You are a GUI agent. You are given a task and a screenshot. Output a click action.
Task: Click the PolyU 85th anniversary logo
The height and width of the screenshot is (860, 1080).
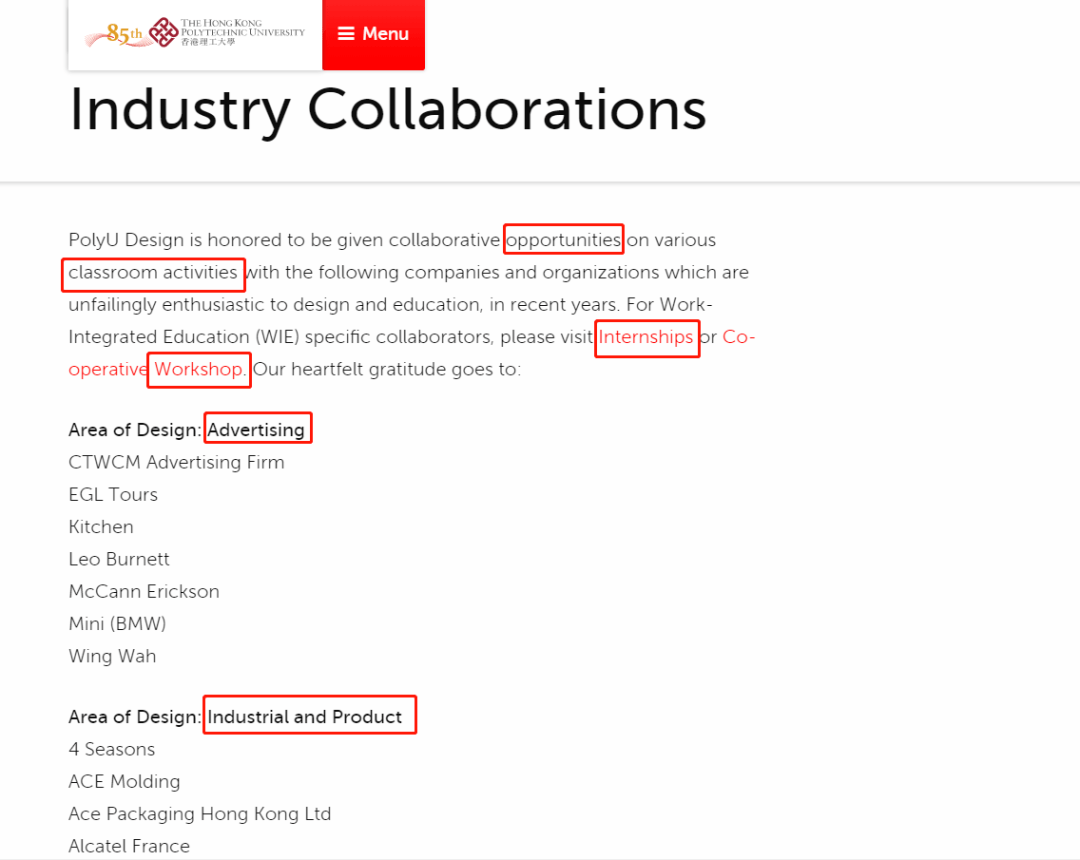[x=113, y=35]
